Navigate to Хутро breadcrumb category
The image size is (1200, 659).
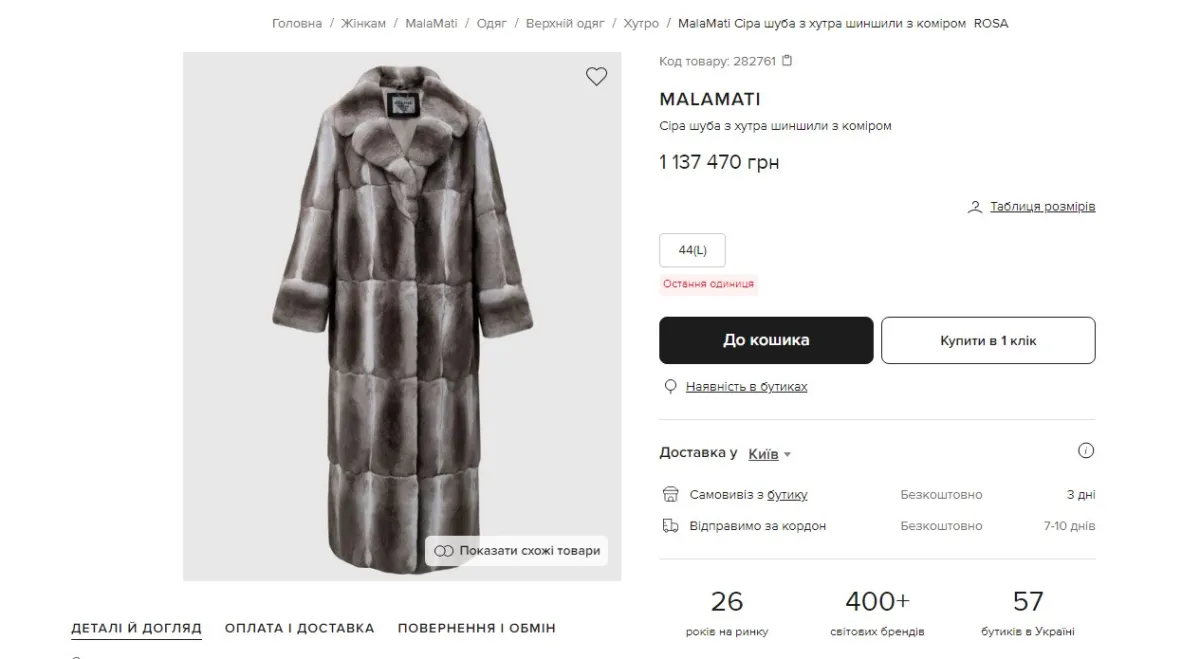pyautogui.click(x=641, y=23)
